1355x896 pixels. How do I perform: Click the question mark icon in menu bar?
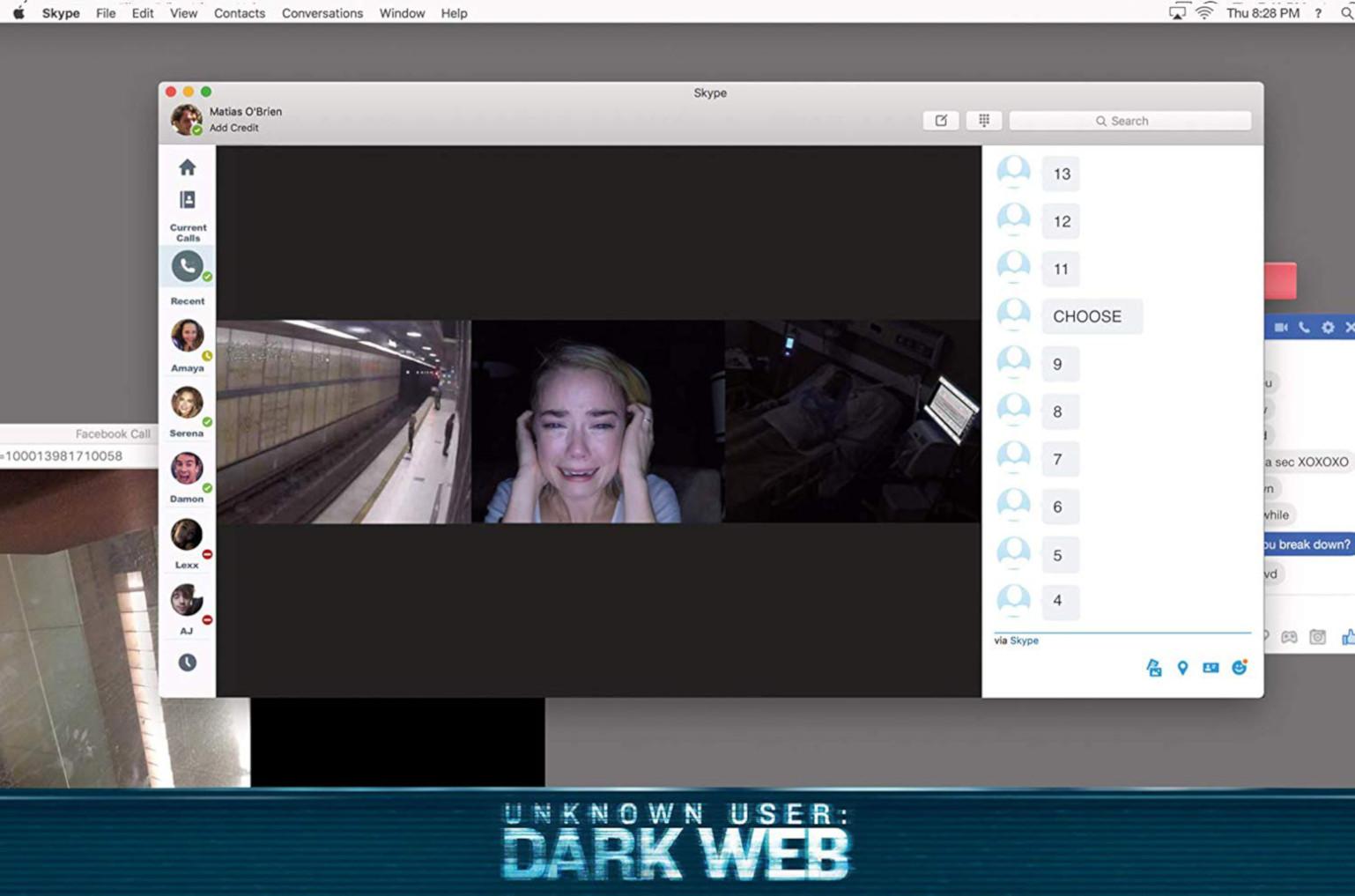(1318, 13)
